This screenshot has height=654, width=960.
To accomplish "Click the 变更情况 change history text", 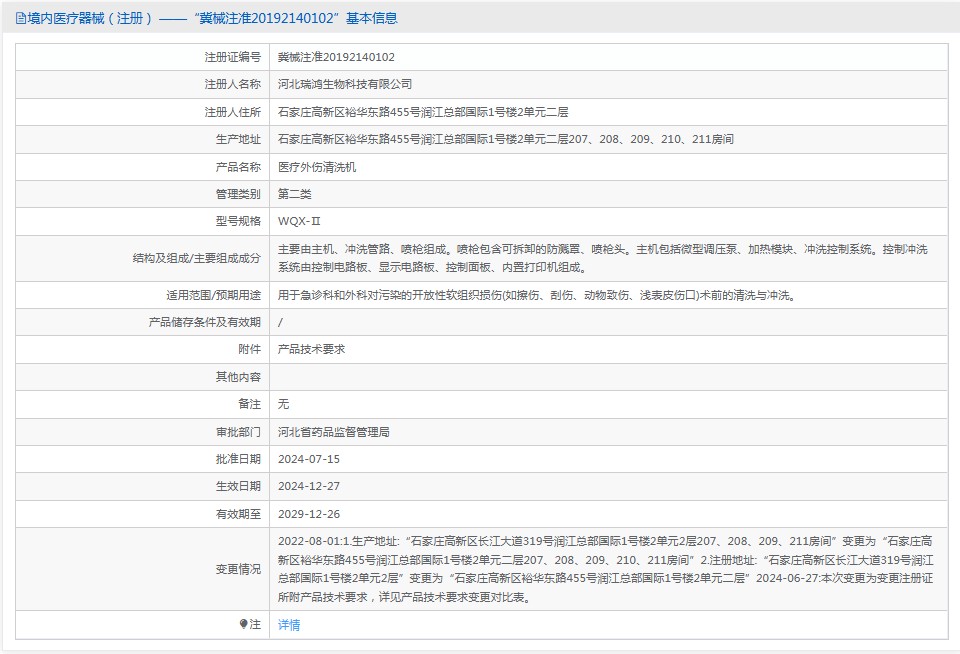I will coord(605,569).
